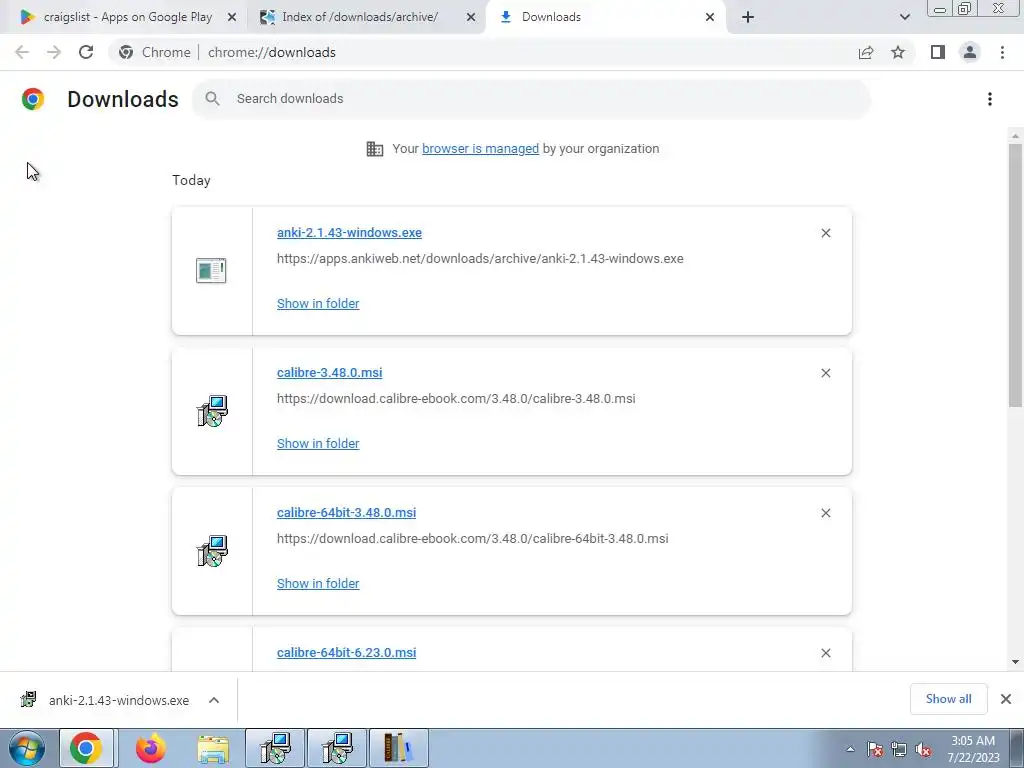Click the search magnifier icon
Screen dimensions: 1024x768
pyautogui.click(x=212, y=99)
